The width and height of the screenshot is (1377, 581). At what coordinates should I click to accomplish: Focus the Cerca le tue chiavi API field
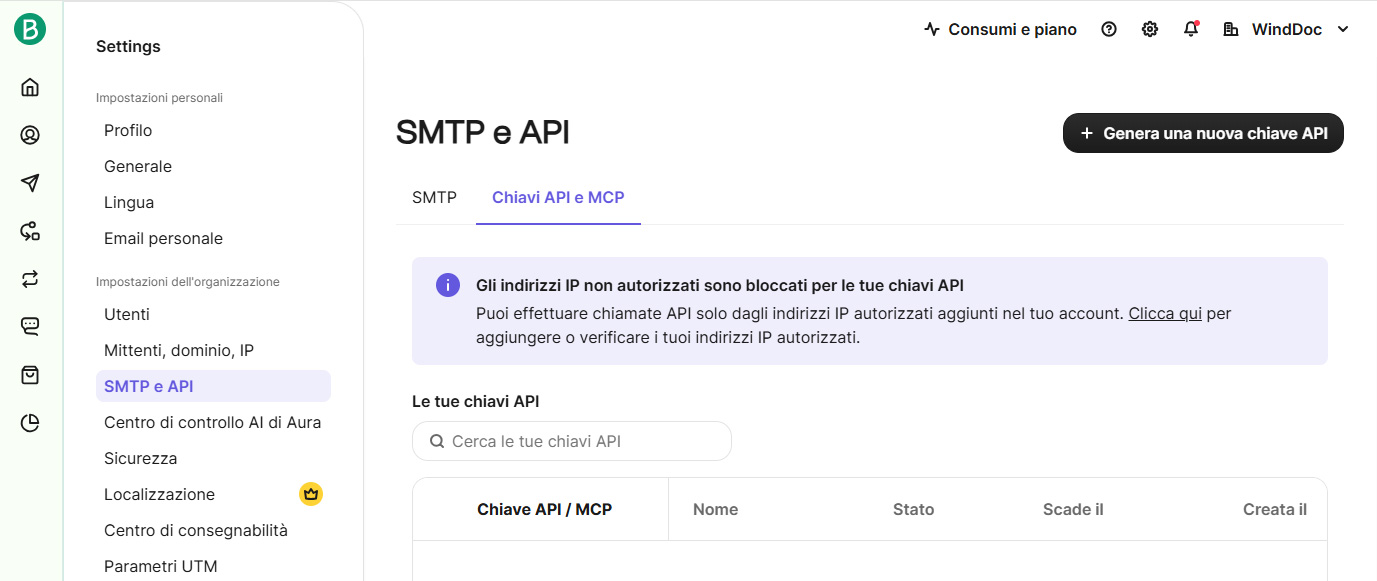pos(572,441)
